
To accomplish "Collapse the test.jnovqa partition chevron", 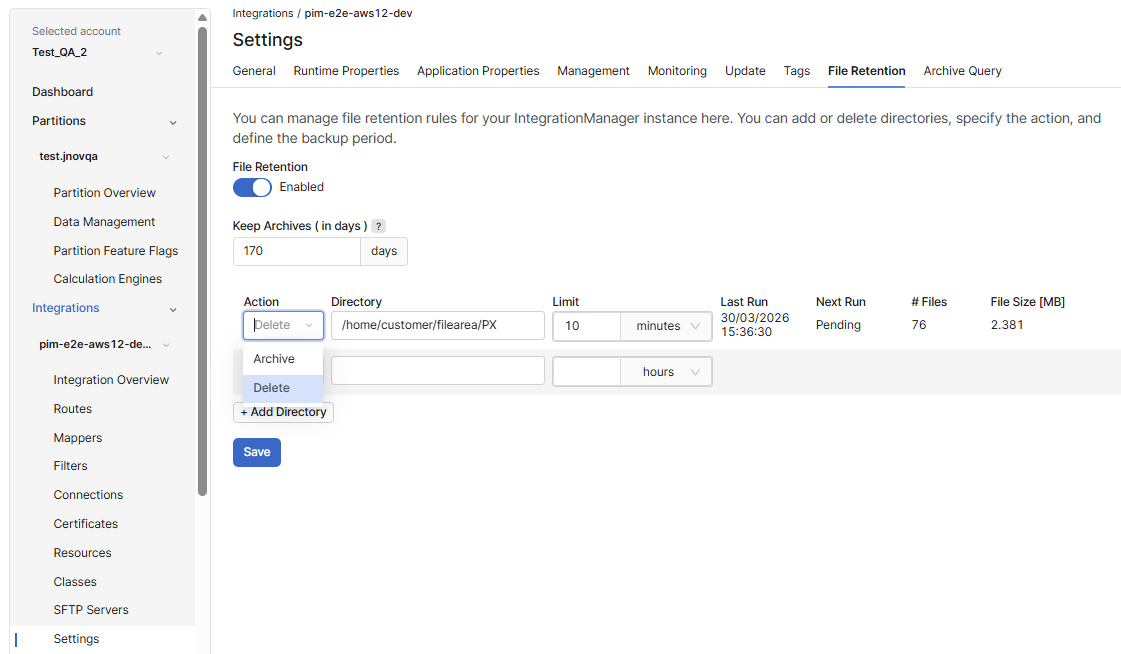I will [166, 157].
